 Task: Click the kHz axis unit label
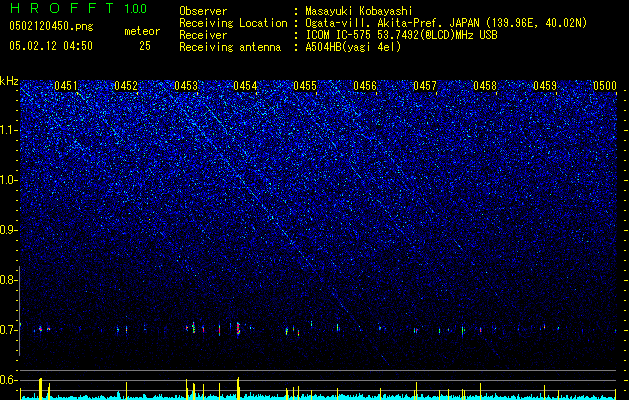pyautogui.click(x=9, y=81)
